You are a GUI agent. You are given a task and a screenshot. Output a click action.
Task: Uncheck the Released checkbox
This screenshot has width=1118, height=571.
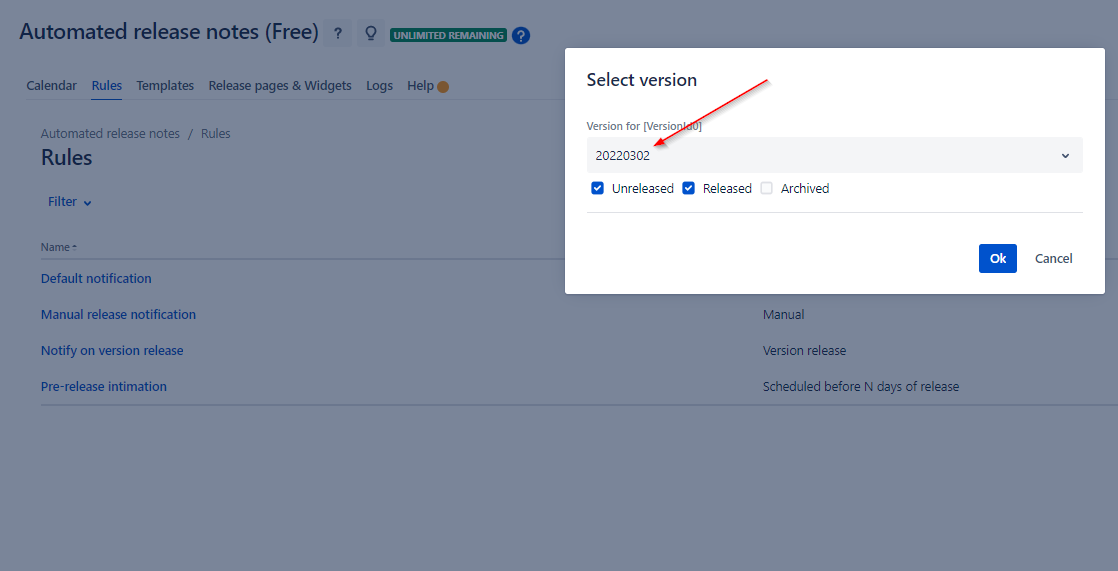tap(689, 188)
